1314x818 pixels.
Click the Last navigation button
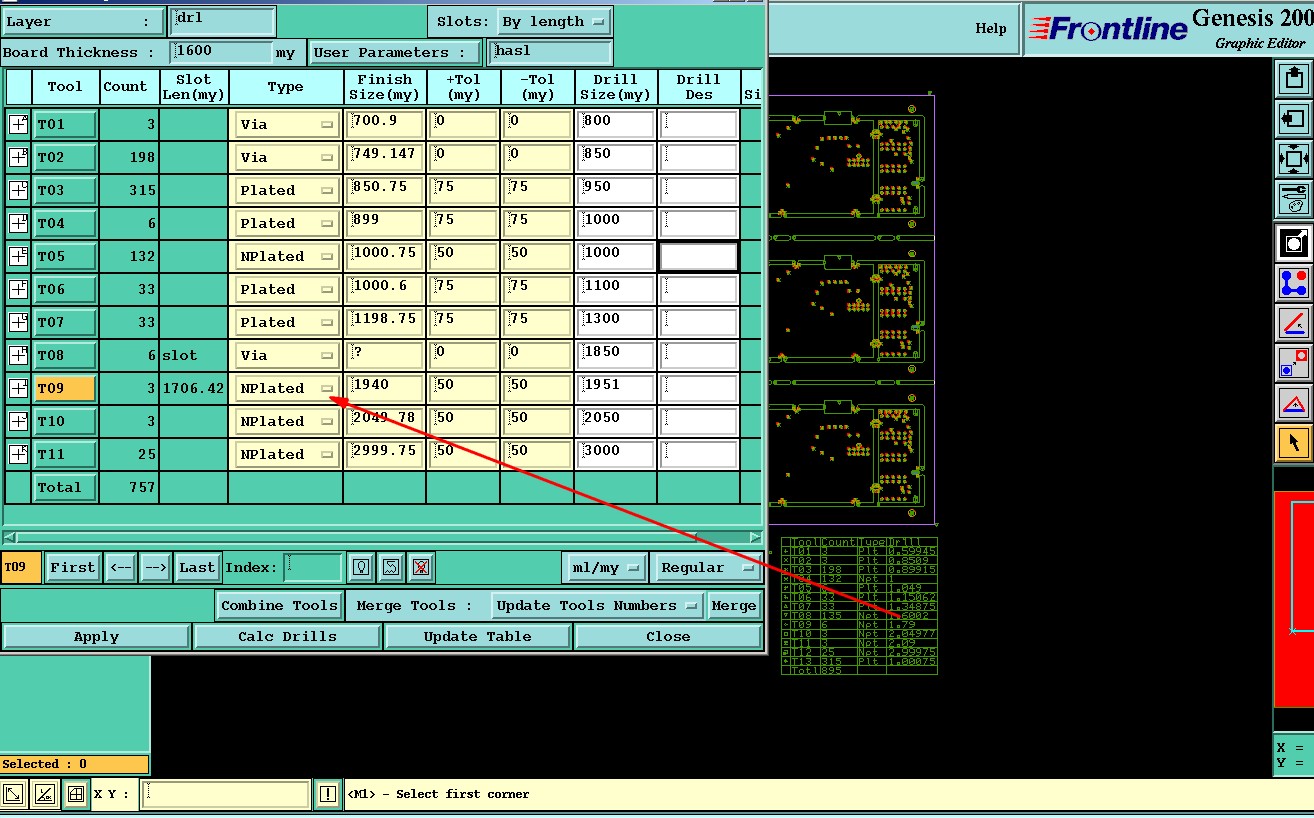197,567
